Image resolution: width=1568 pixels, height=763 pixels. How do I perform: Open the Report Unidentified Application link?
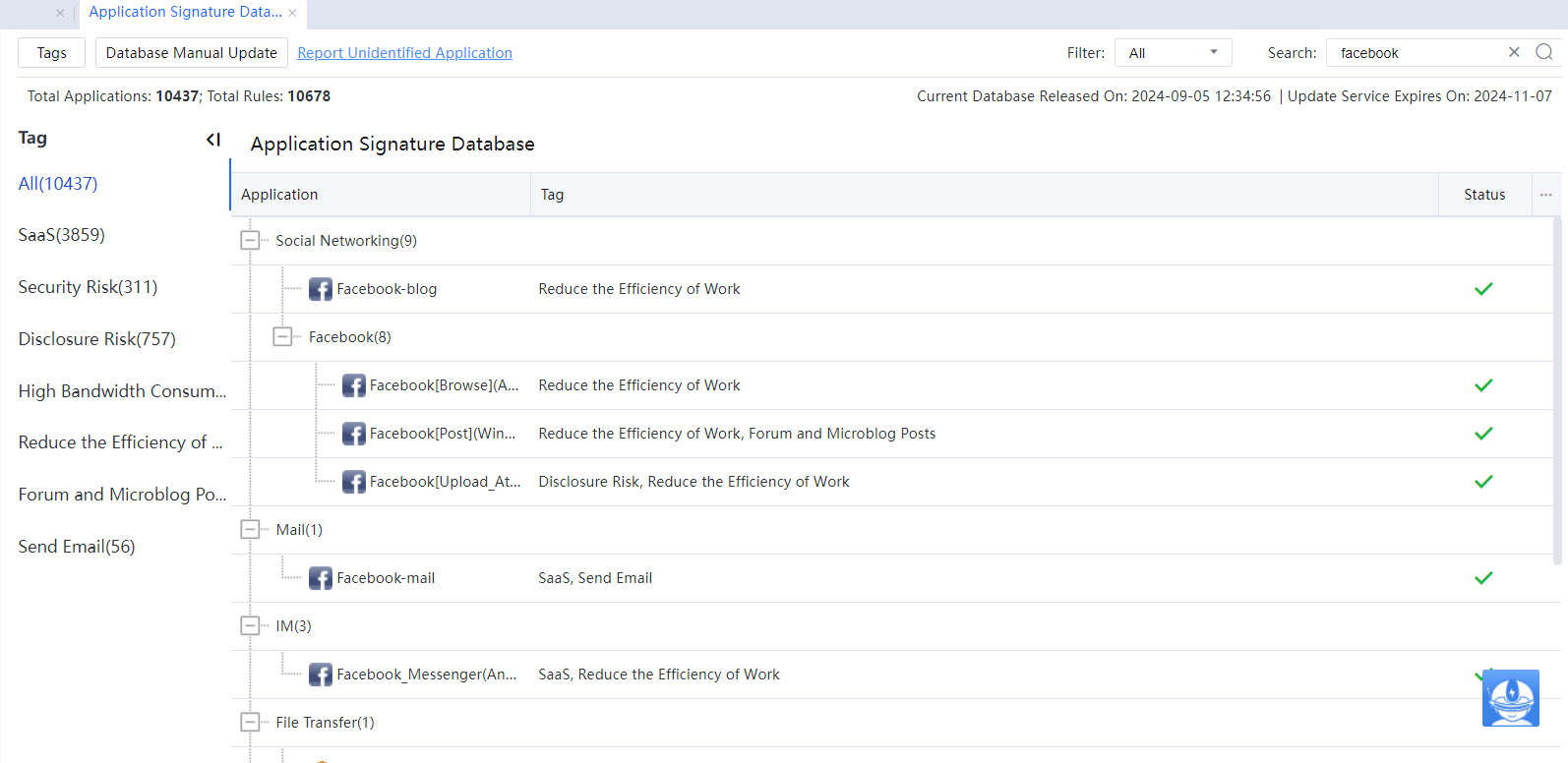tap(404, 53)
